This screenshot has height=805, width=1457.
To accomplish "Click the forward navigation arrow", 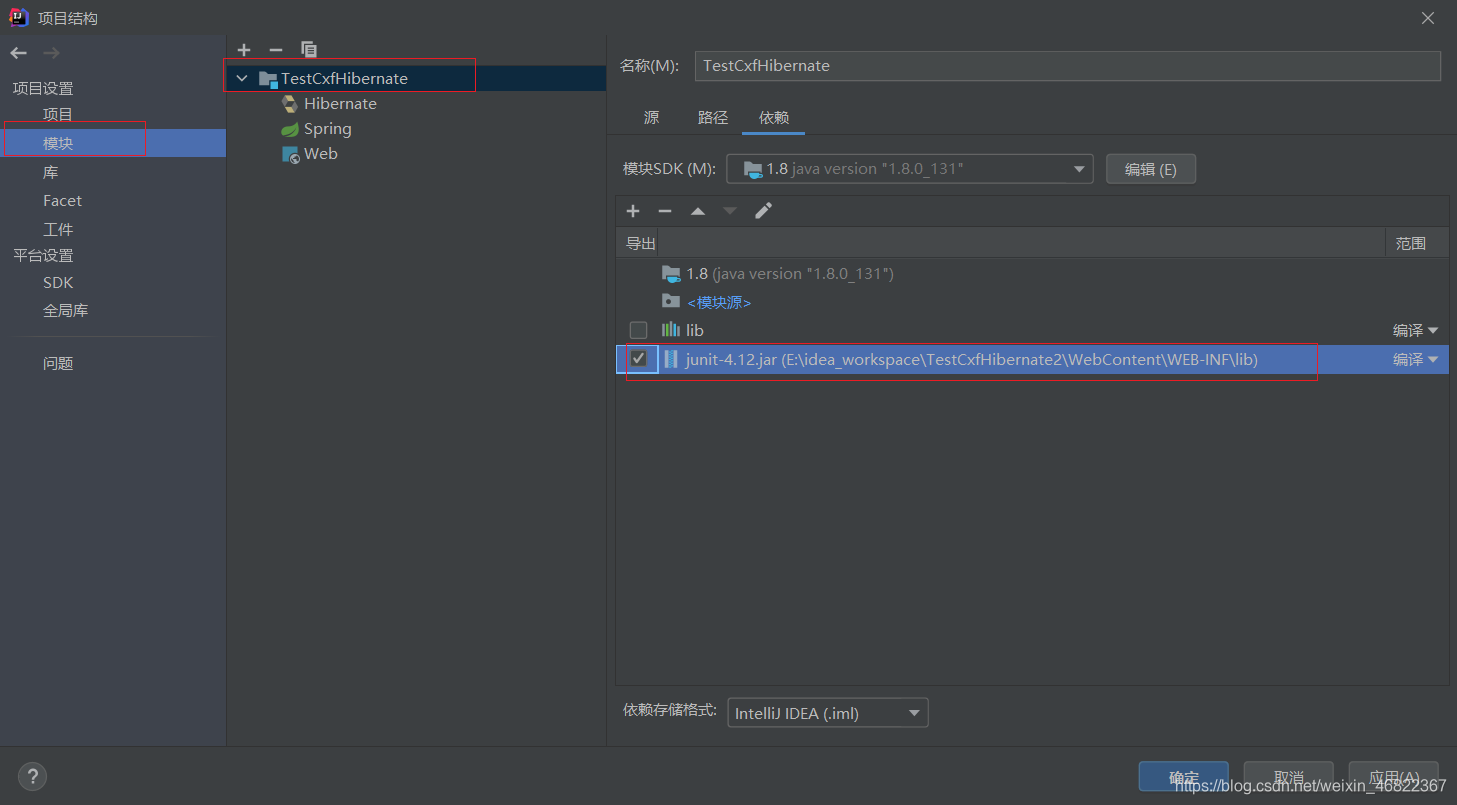I will tap(51, 53).
